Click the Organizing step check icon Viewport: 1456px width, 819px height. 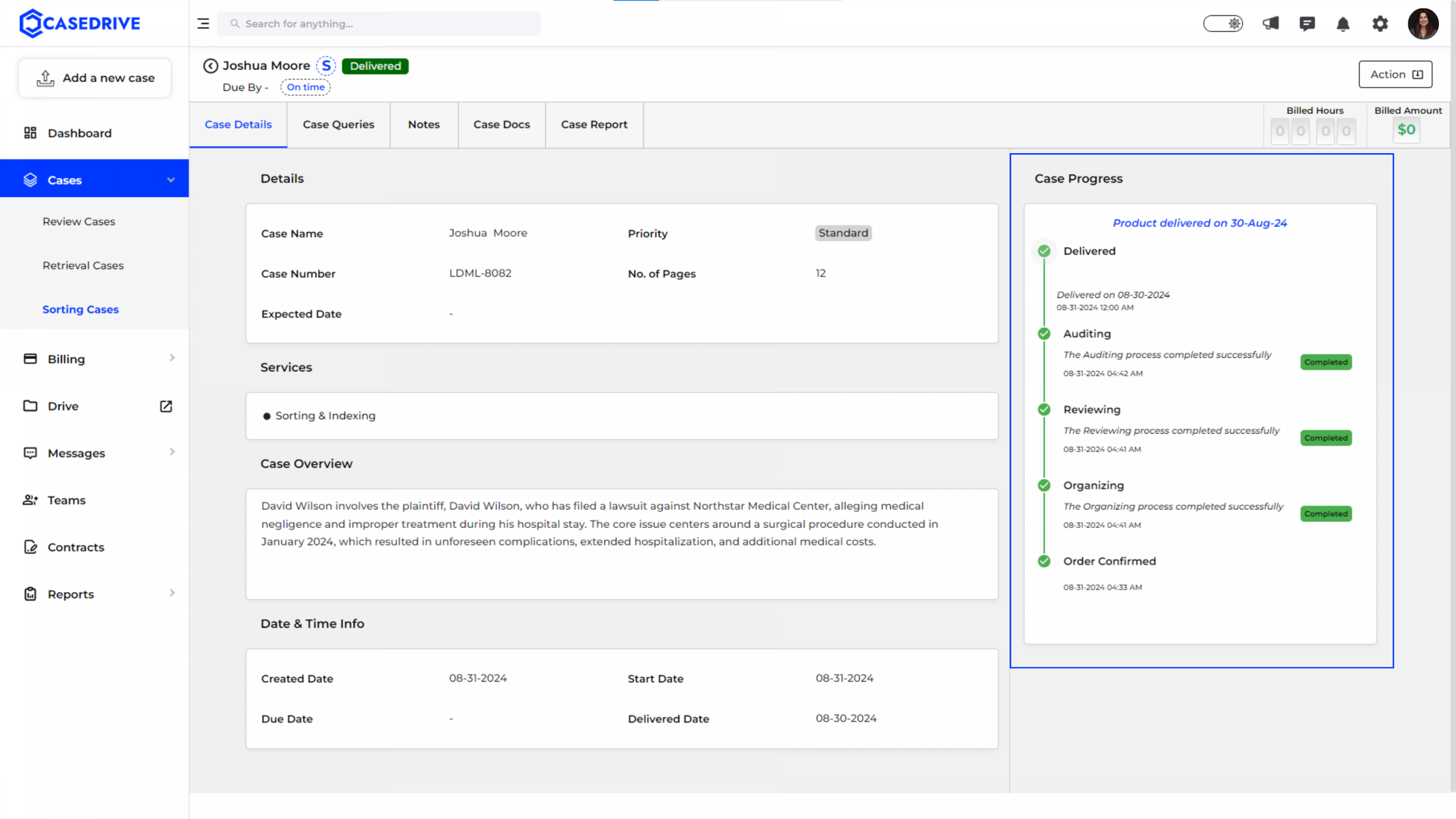pyautogui.click(x=1044, y=485)
